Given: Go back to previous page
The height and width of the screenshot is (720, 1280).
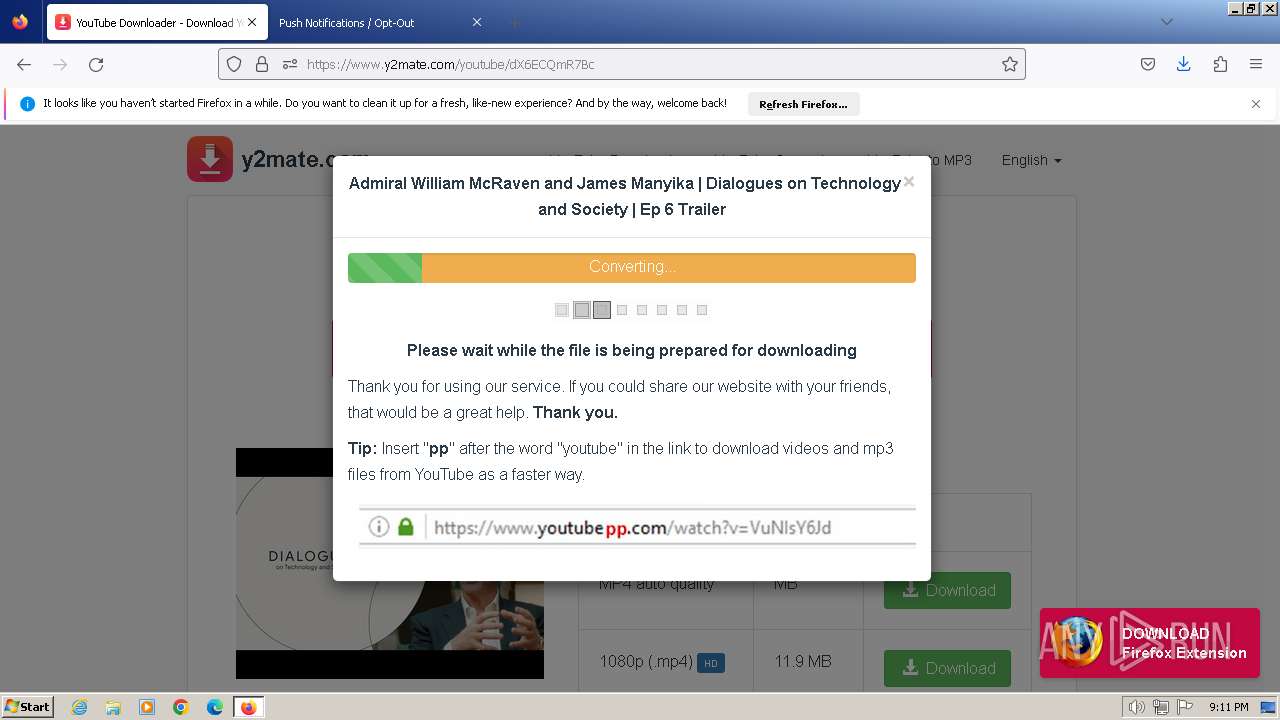Looking at the screenshot, I should pos(24,64).
